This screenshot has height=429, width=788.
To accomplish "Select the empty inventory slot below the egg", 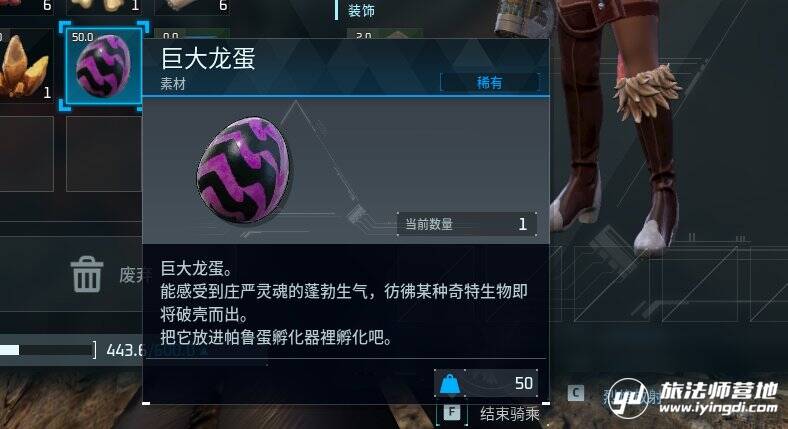I will pos(104,154).
